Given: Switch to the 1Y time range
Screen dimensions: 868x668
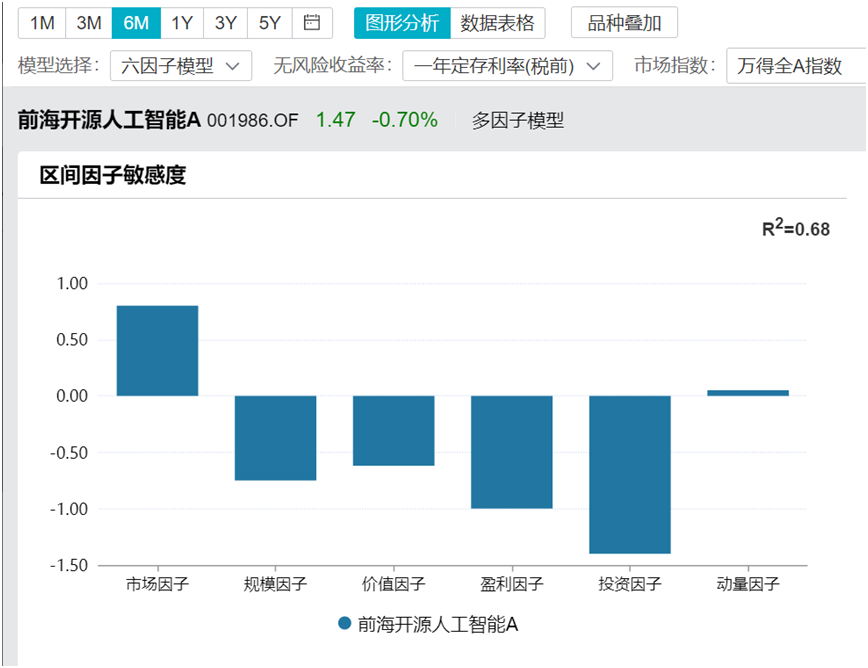Looking at the screenshot, I should [179, 22].
